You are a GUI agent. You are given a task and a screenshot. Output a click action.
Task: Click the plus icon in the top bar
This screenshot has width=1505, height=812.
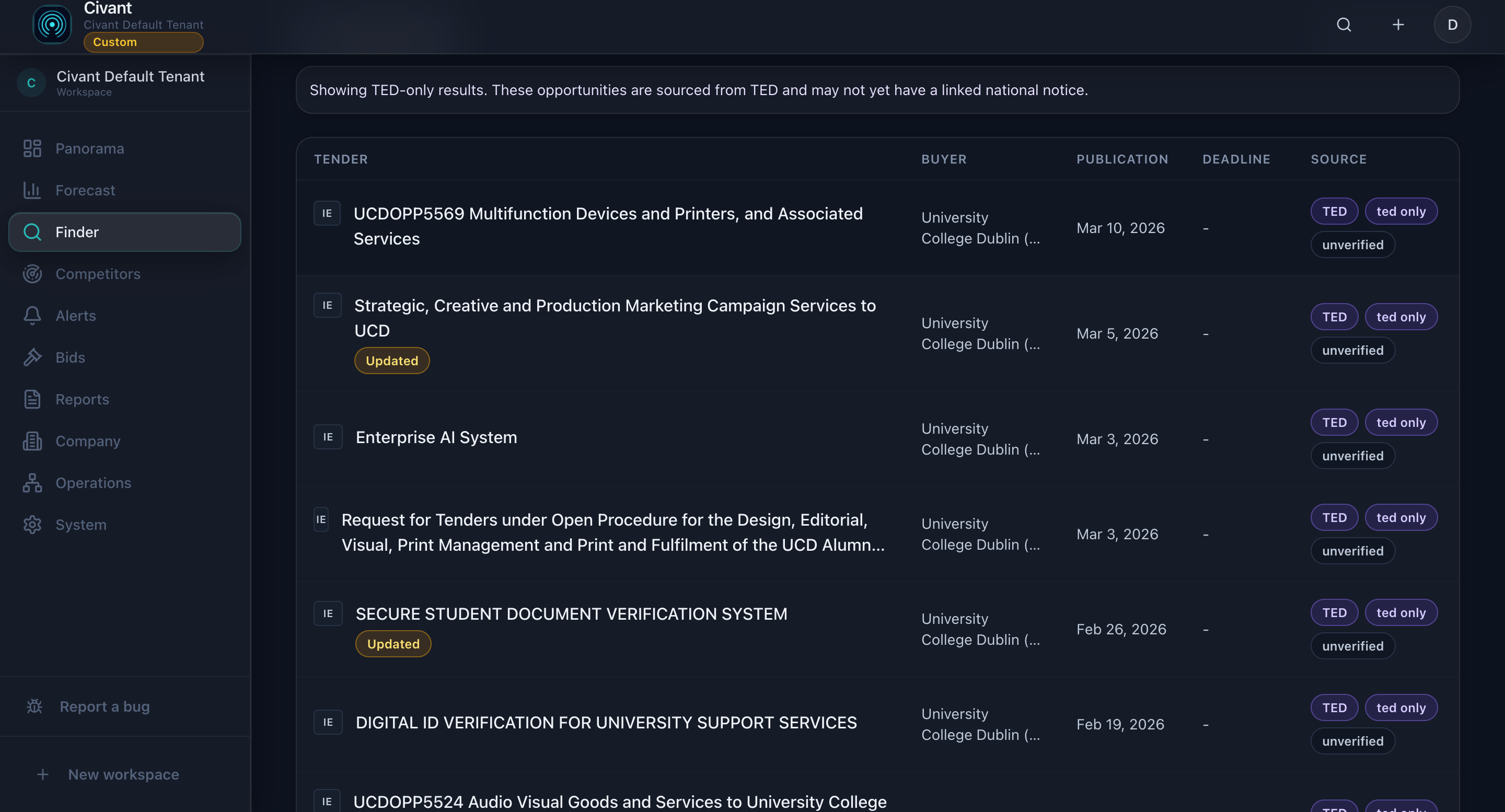(1398, 25)
